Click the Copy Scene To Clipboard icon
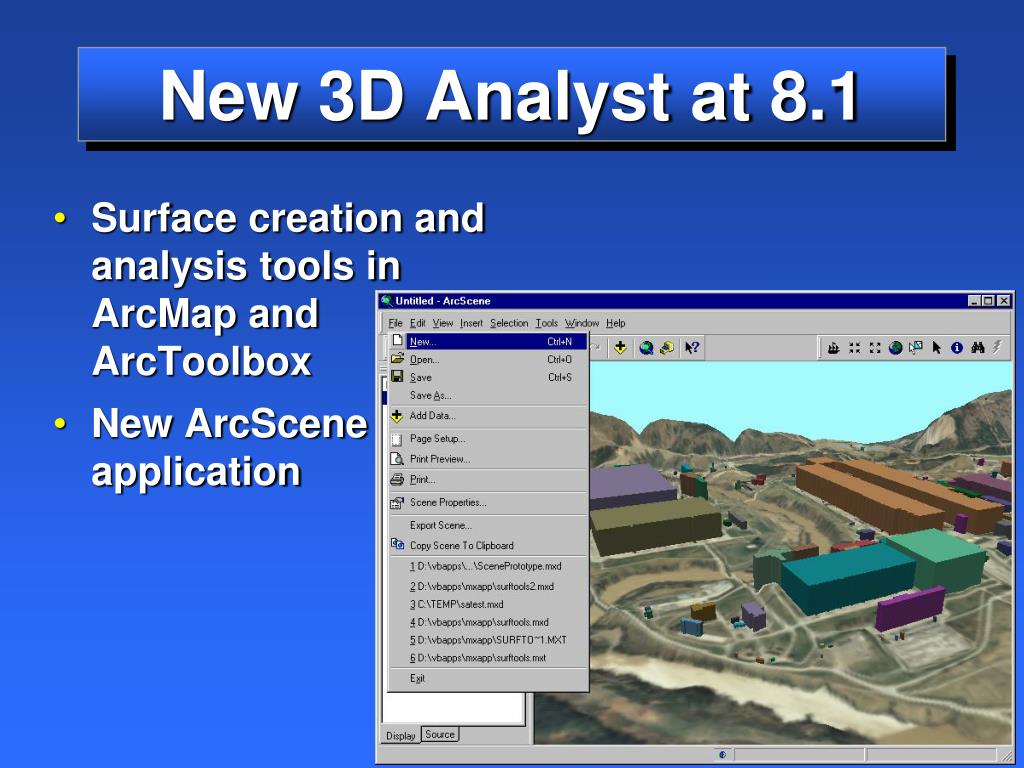The image size is (1024, 768). click(x=397, y=545)
